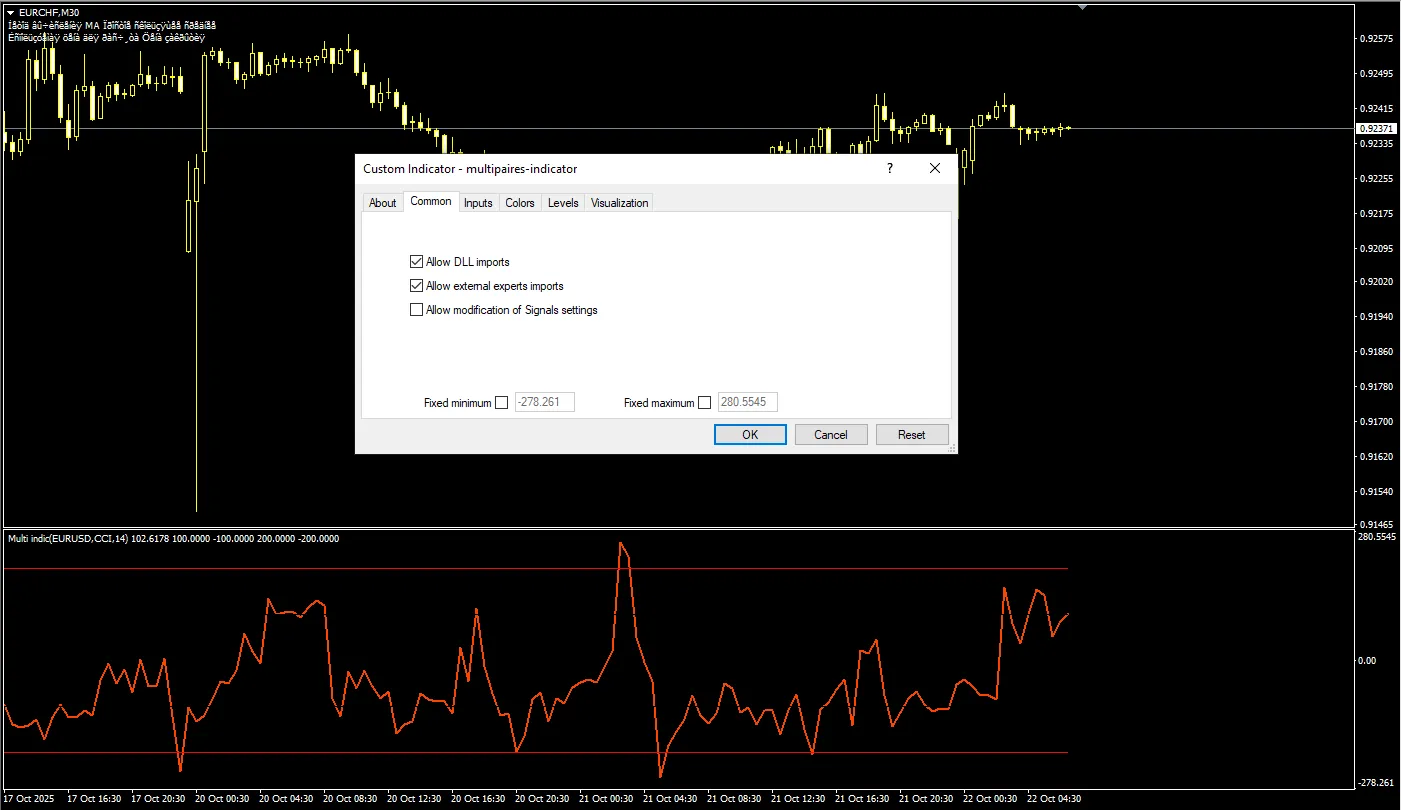Click the Fixed minimum value field

[545, 403]
